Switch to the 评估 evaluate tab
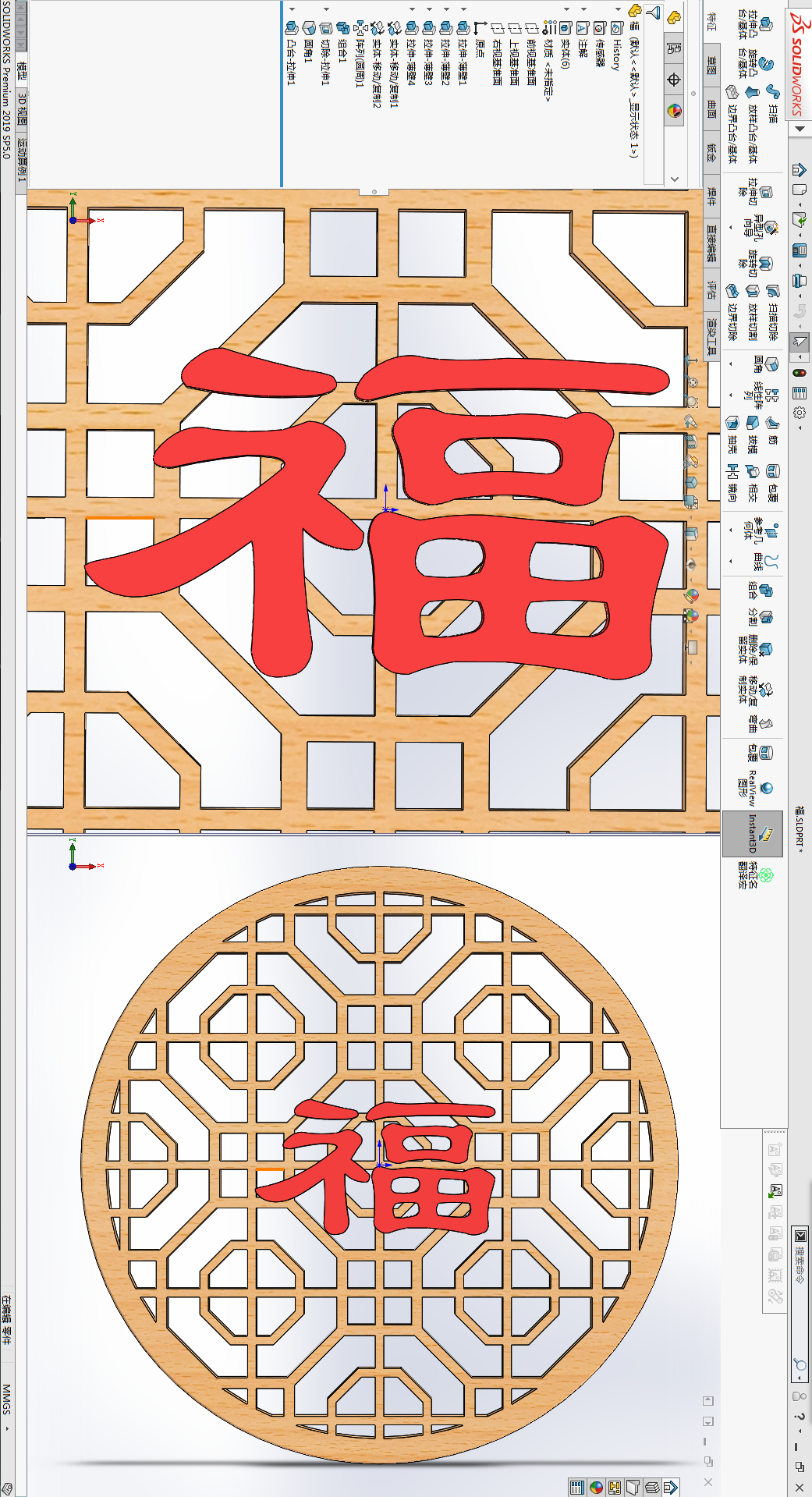Image resolution: width=812 pixels, height=1497 pixels. [711, 289]
